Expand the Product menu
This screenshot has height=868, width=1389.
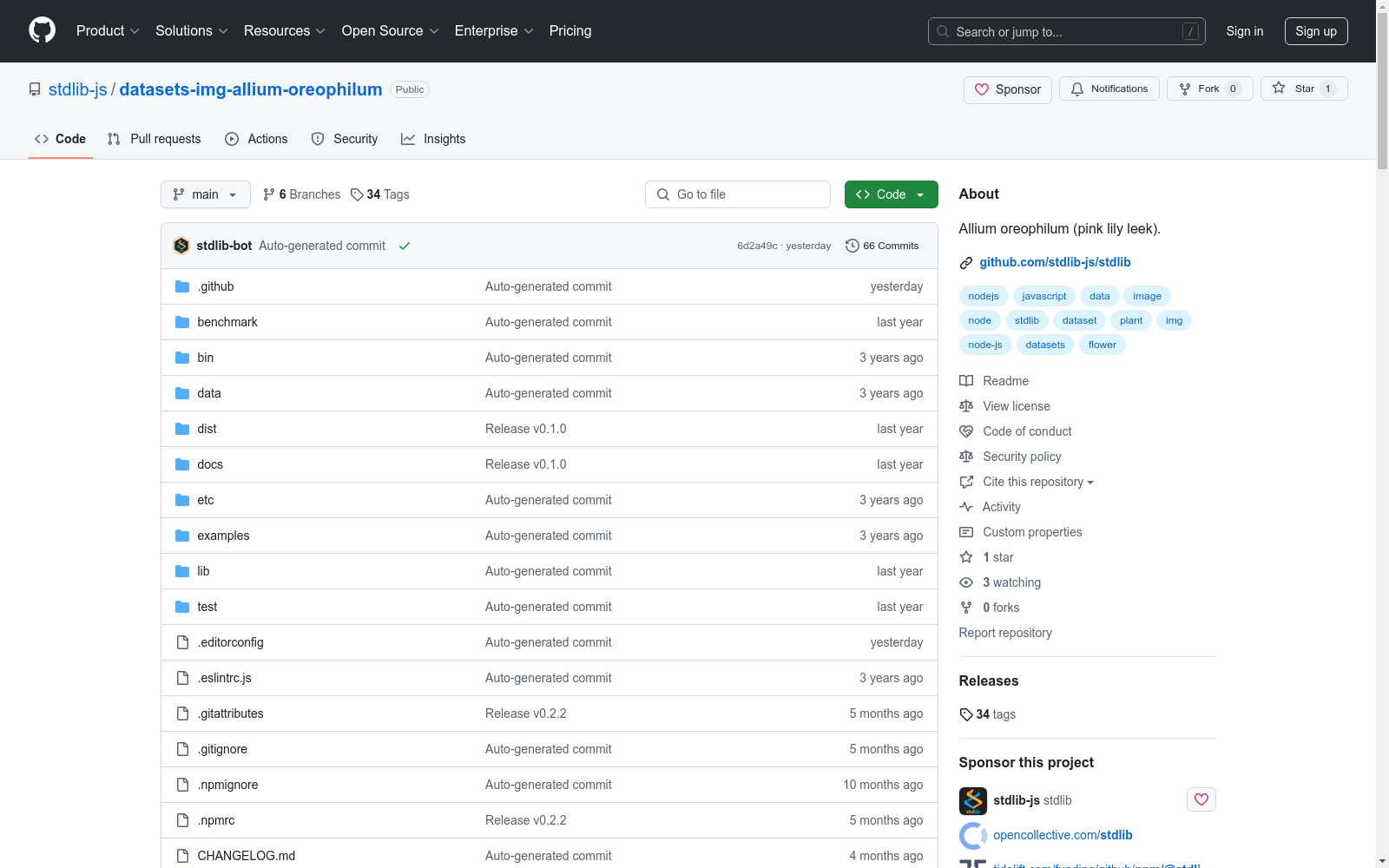click(108, 30)
